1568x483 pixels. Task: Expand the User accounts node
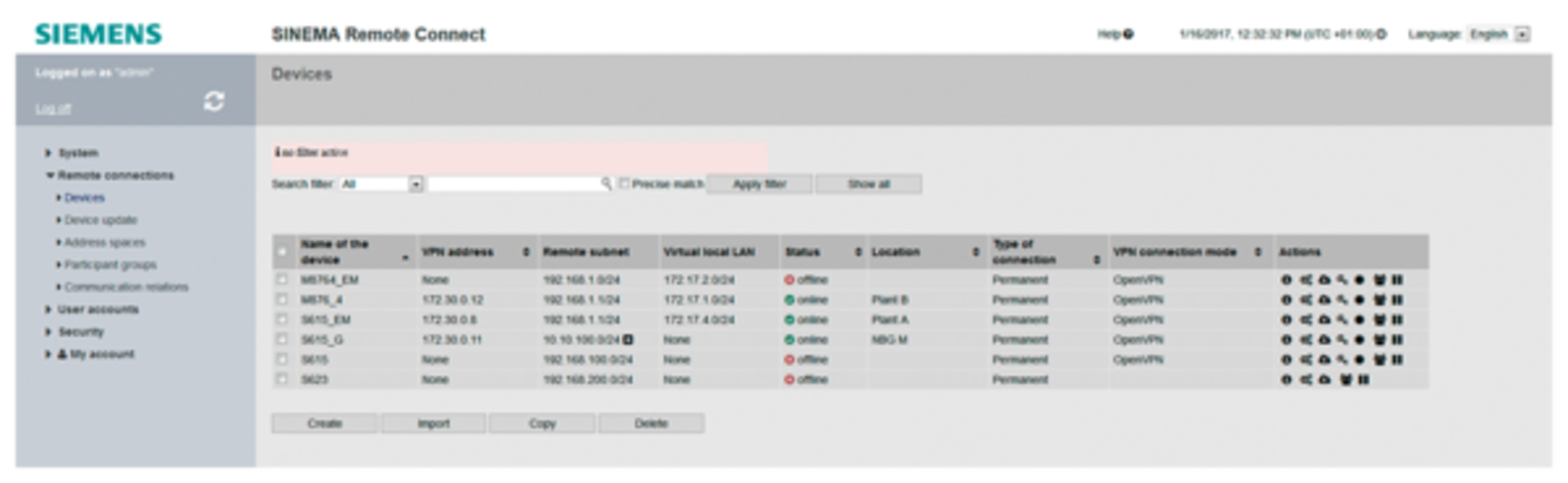[48, 309]
